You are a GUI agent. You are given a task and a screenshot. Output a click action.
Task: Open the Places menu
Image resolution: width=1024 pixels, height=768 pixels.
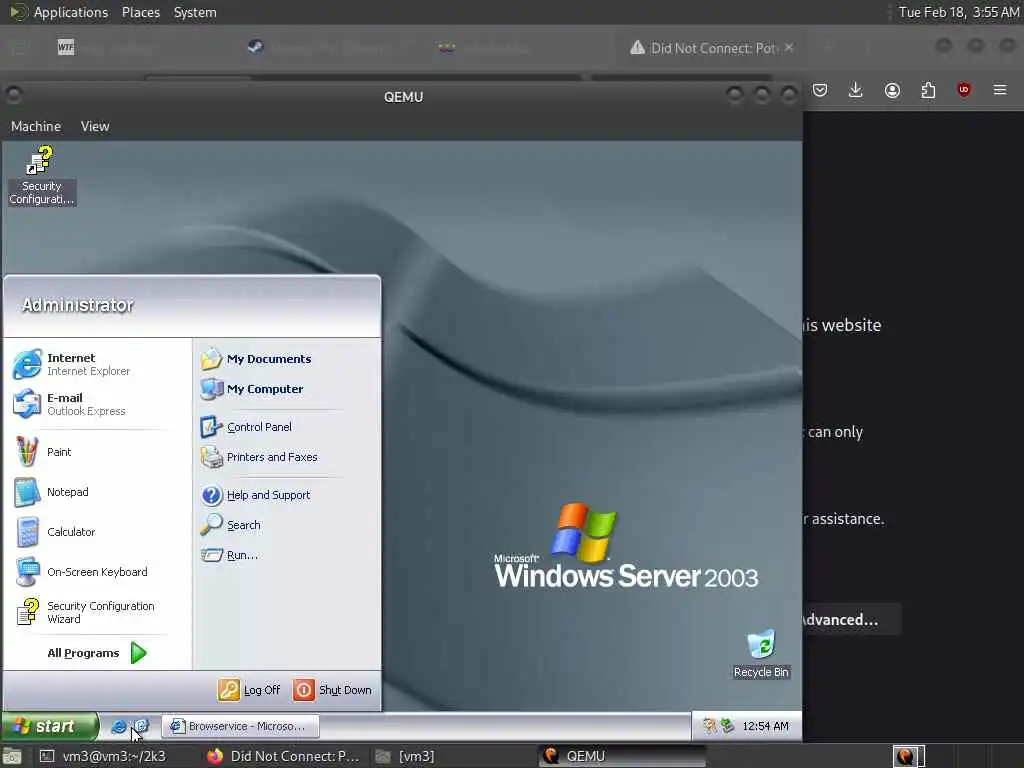tap(141, 12)
